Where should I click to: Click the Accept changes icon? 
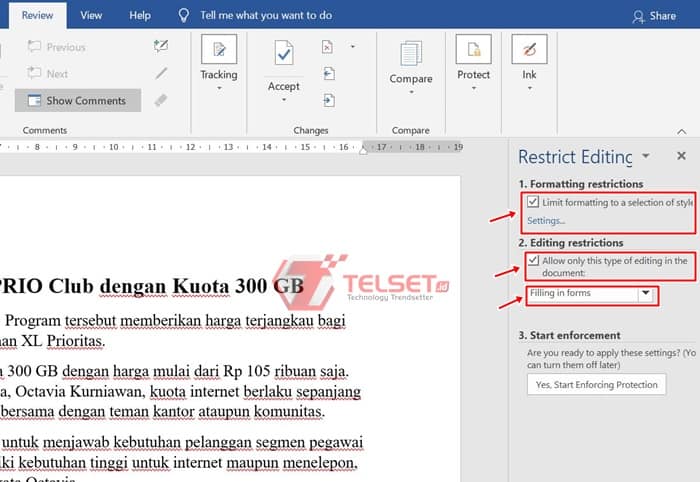coord(283,52)
